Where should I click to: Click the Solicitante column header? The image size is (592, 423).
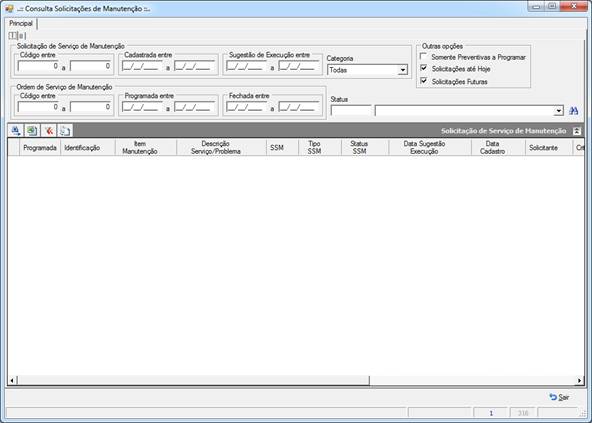pos(549,147)
